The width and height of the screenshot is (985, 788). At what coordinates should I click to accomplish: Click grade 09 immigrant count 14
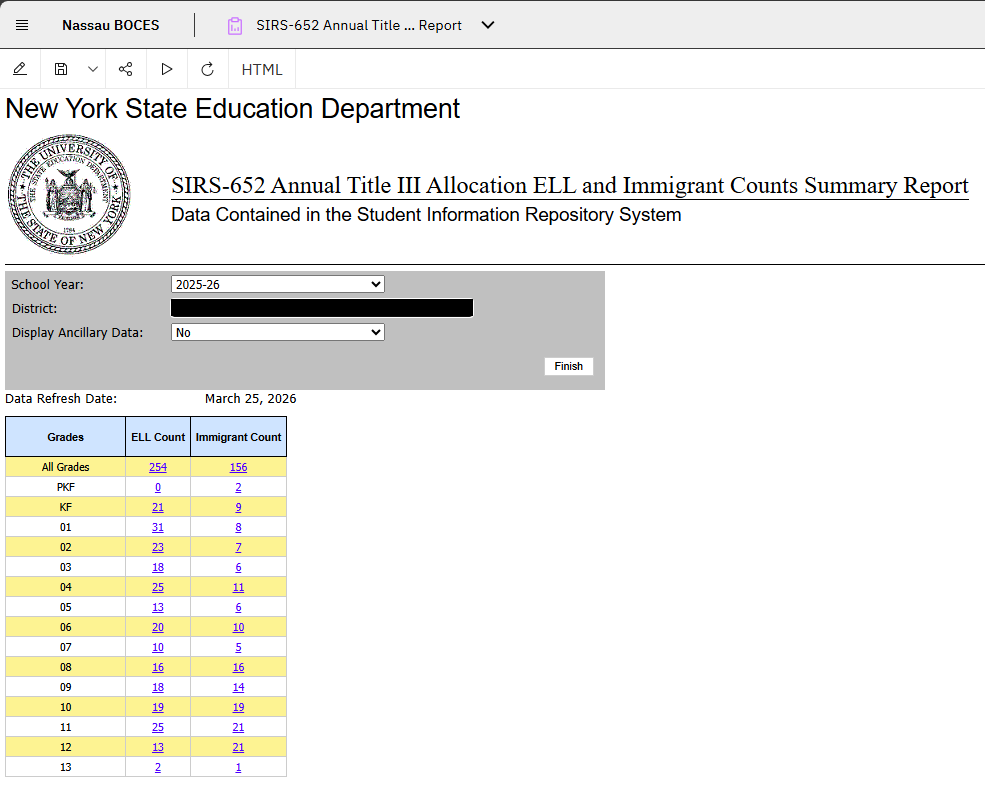pos(238,687)
